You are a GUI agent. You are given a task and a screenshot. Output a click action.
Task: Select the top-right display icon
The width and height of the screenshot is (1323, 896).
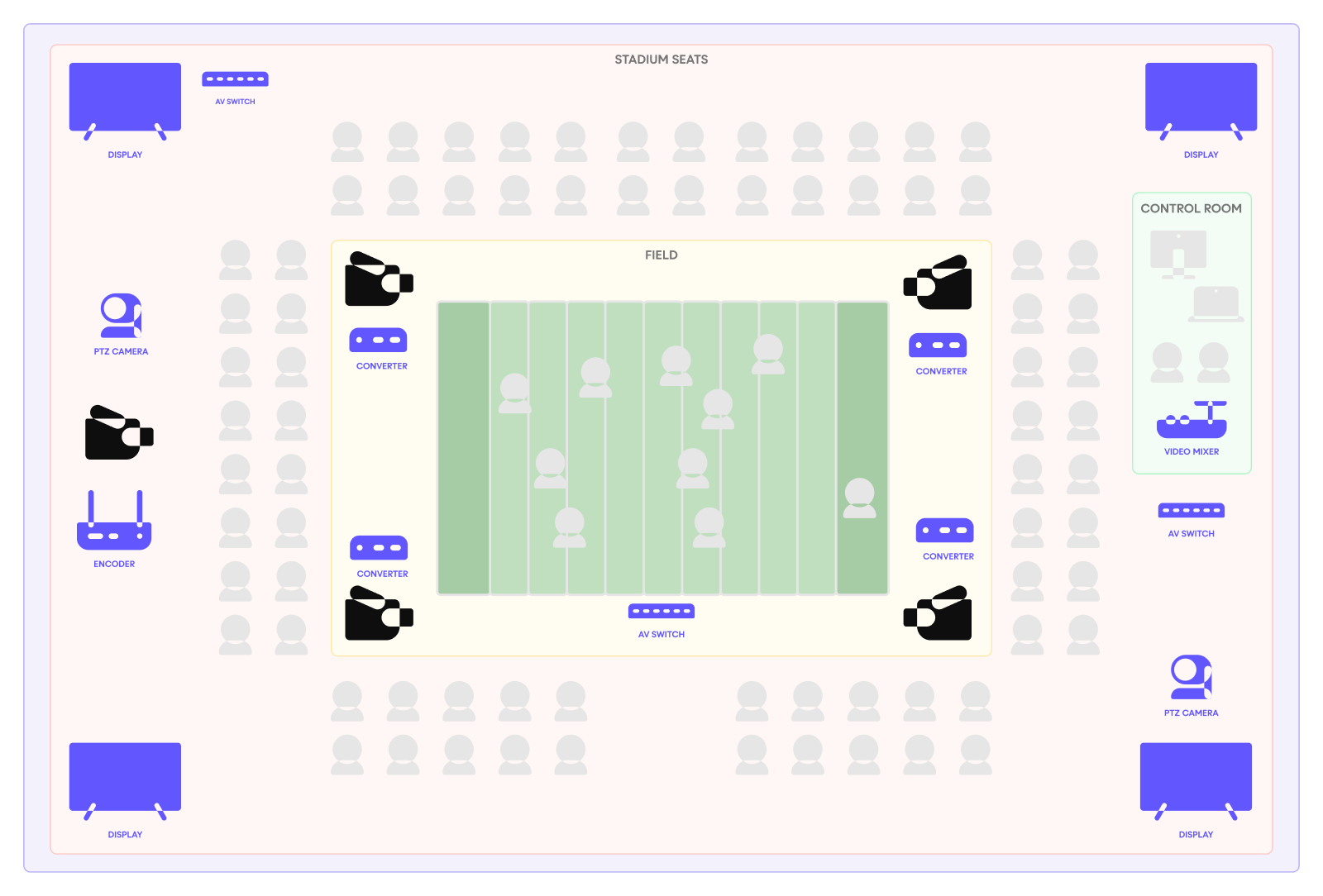1201,101
